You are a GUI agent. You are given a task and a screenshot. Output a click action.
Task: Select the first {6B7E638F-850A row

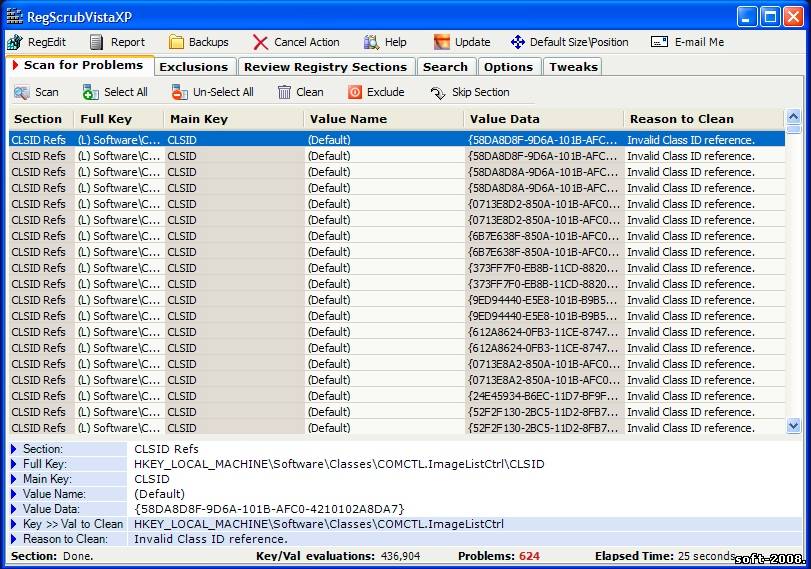397,236
